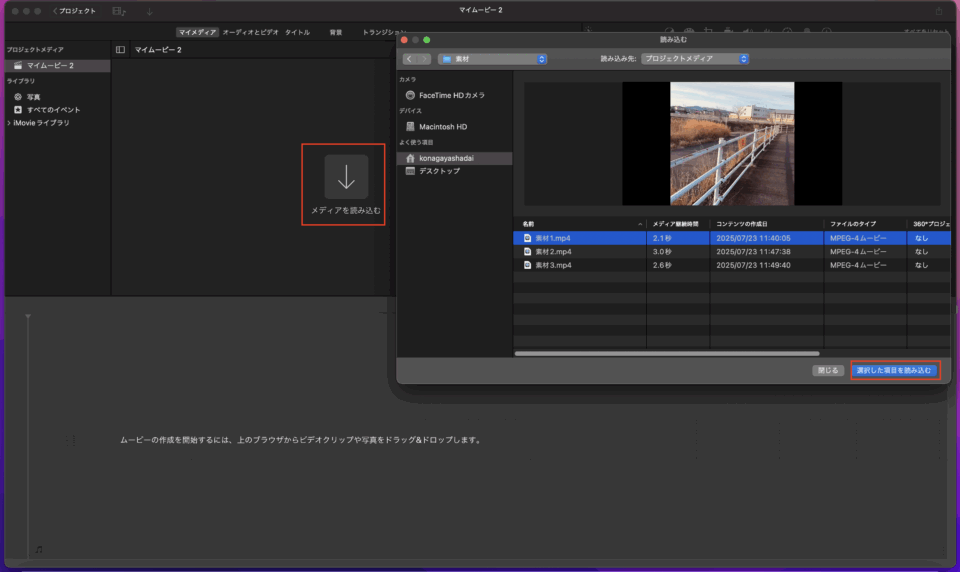
Task: Switch to the マイメディア tab
Action: (197, 32)
